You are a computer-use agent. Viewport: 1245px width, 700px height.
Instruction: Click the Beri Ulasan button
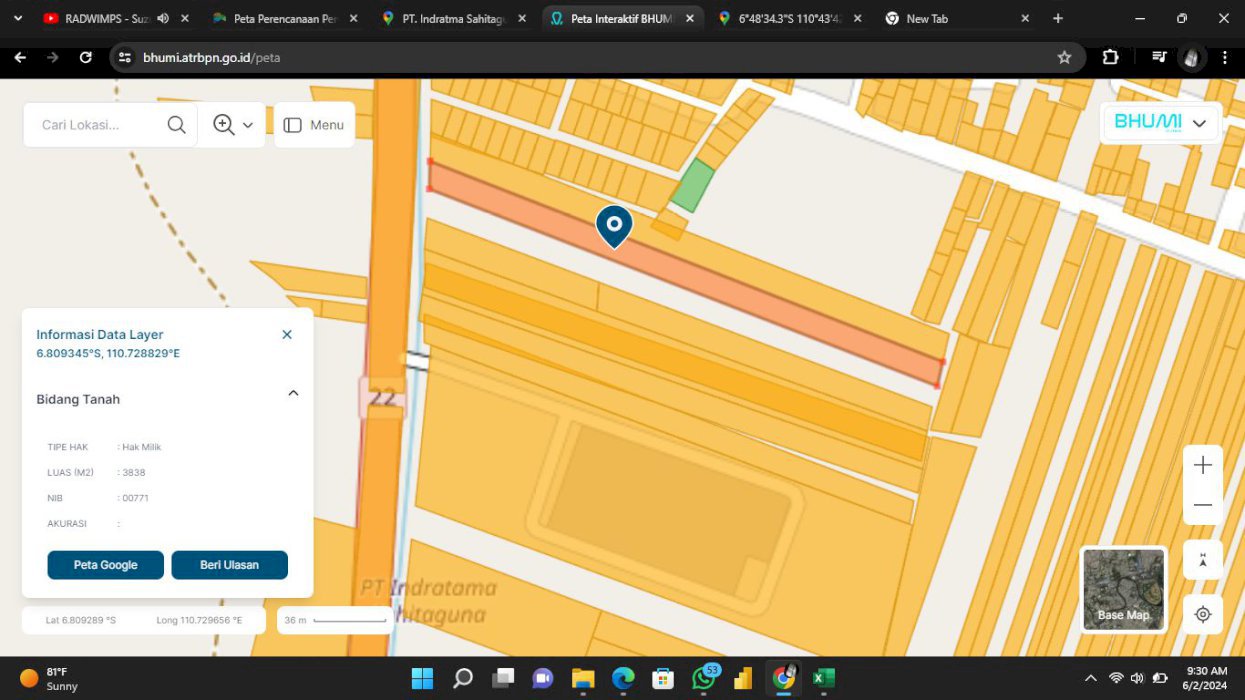(x=229, y=565)
